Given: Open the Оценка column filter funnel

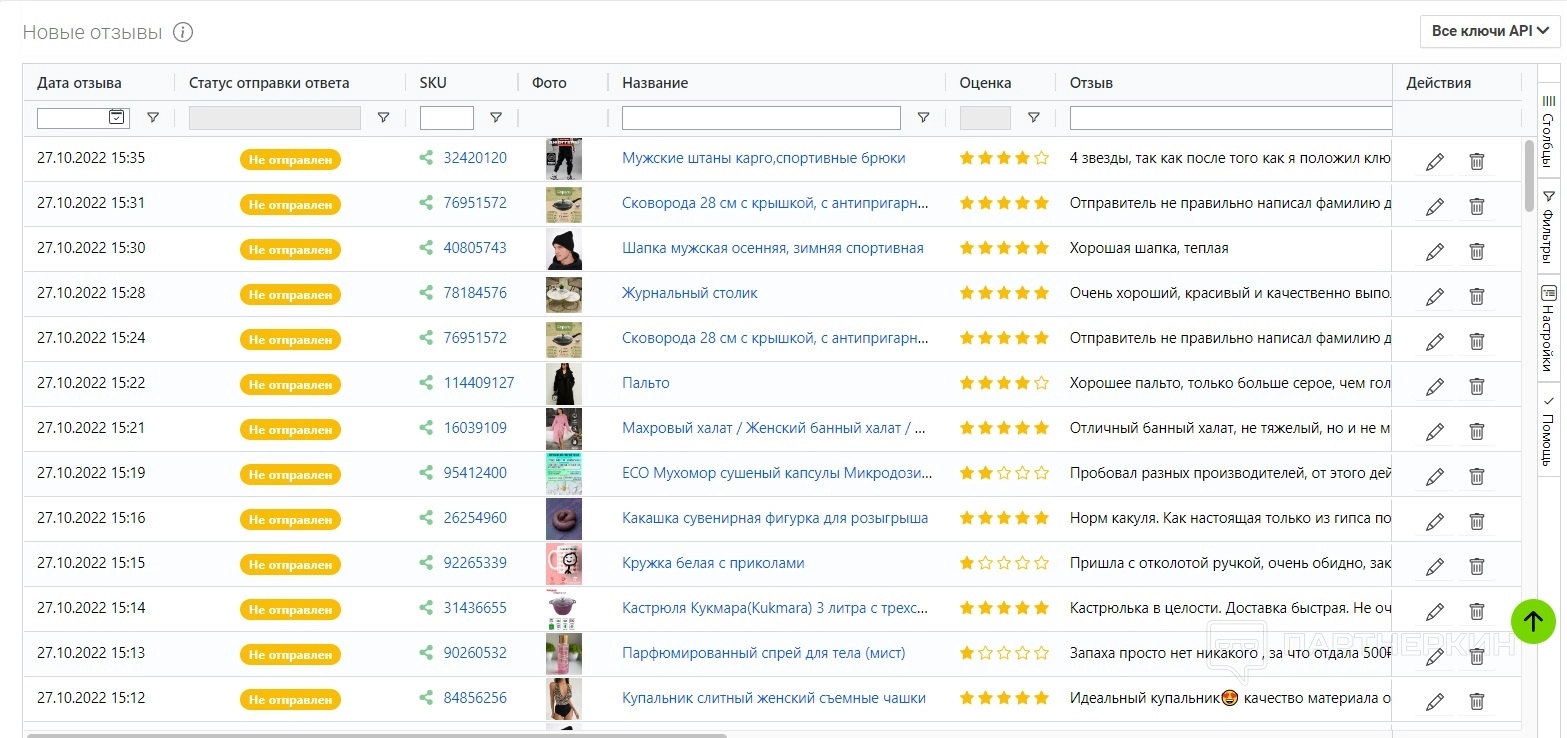Looking at the screenshot, I should pyautogui.click(x=1034, y=118).
